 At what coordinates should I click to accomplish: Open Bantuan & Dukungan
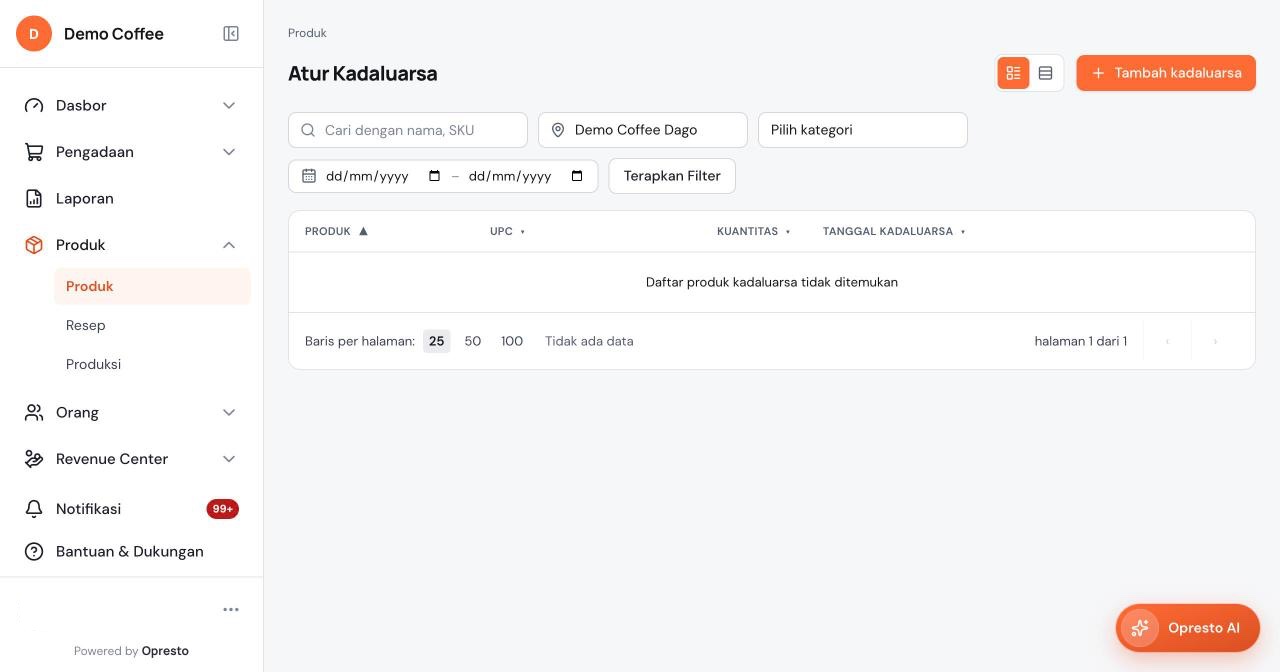click(132, 551)
